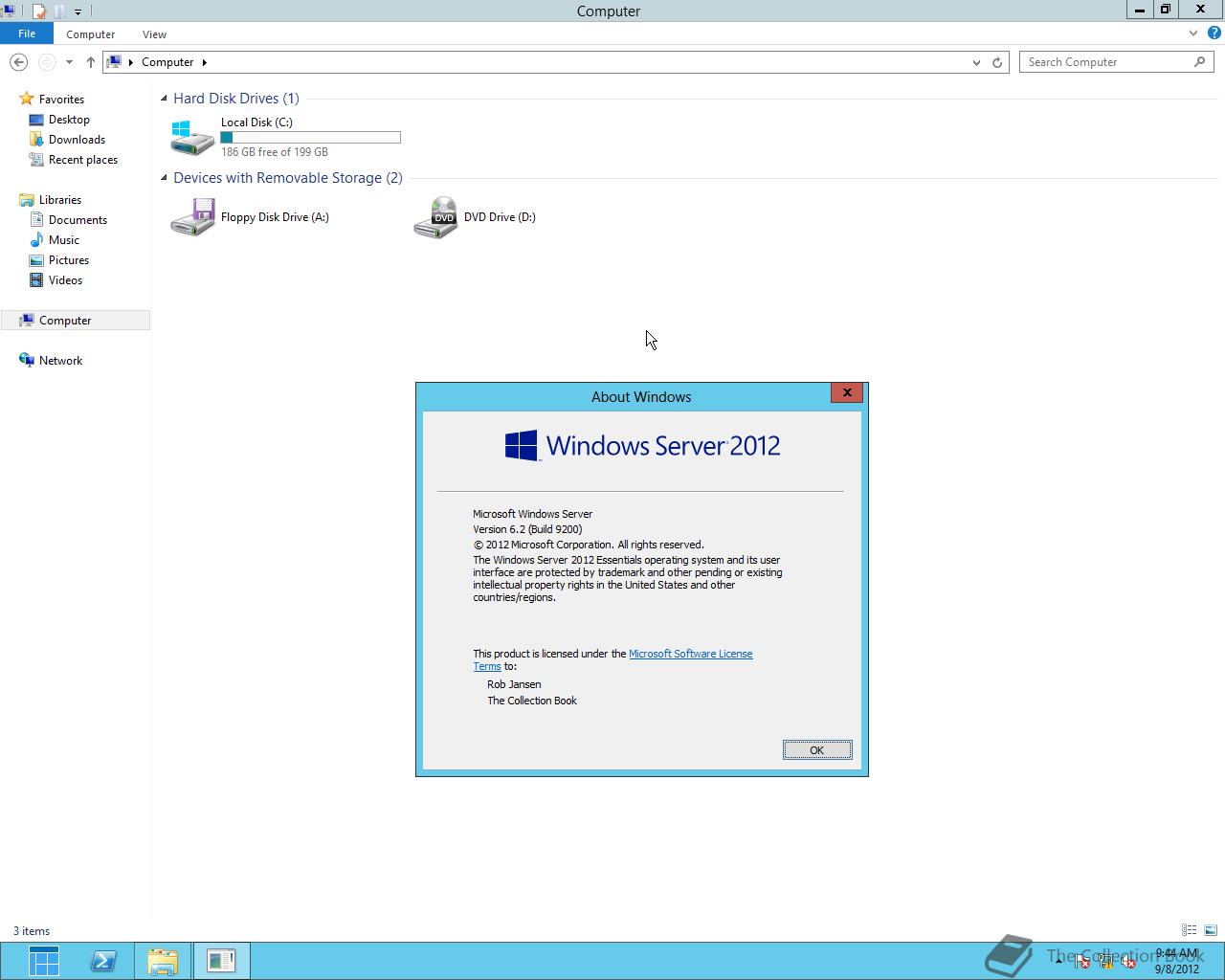Select the DVD Drive (D:) icon

[435, 217]
